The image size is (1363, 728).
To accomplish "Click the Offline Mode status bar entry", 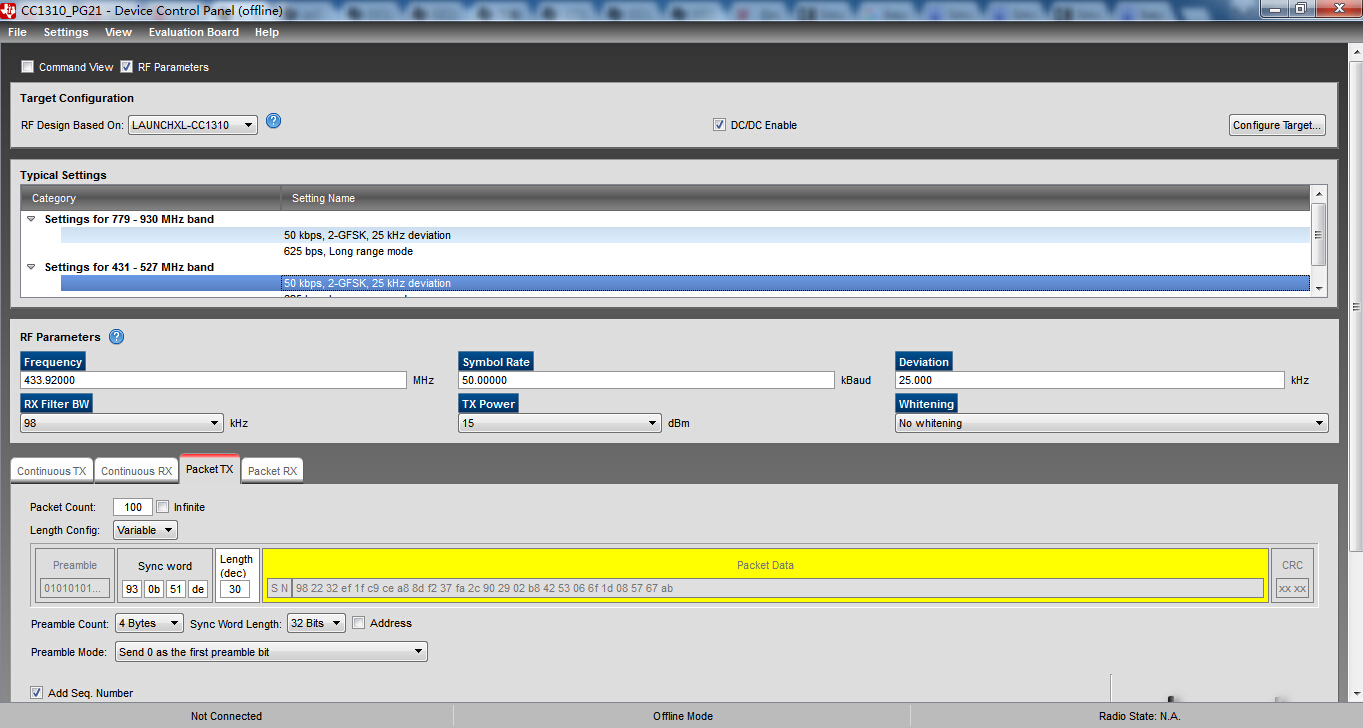I will 682,716.
